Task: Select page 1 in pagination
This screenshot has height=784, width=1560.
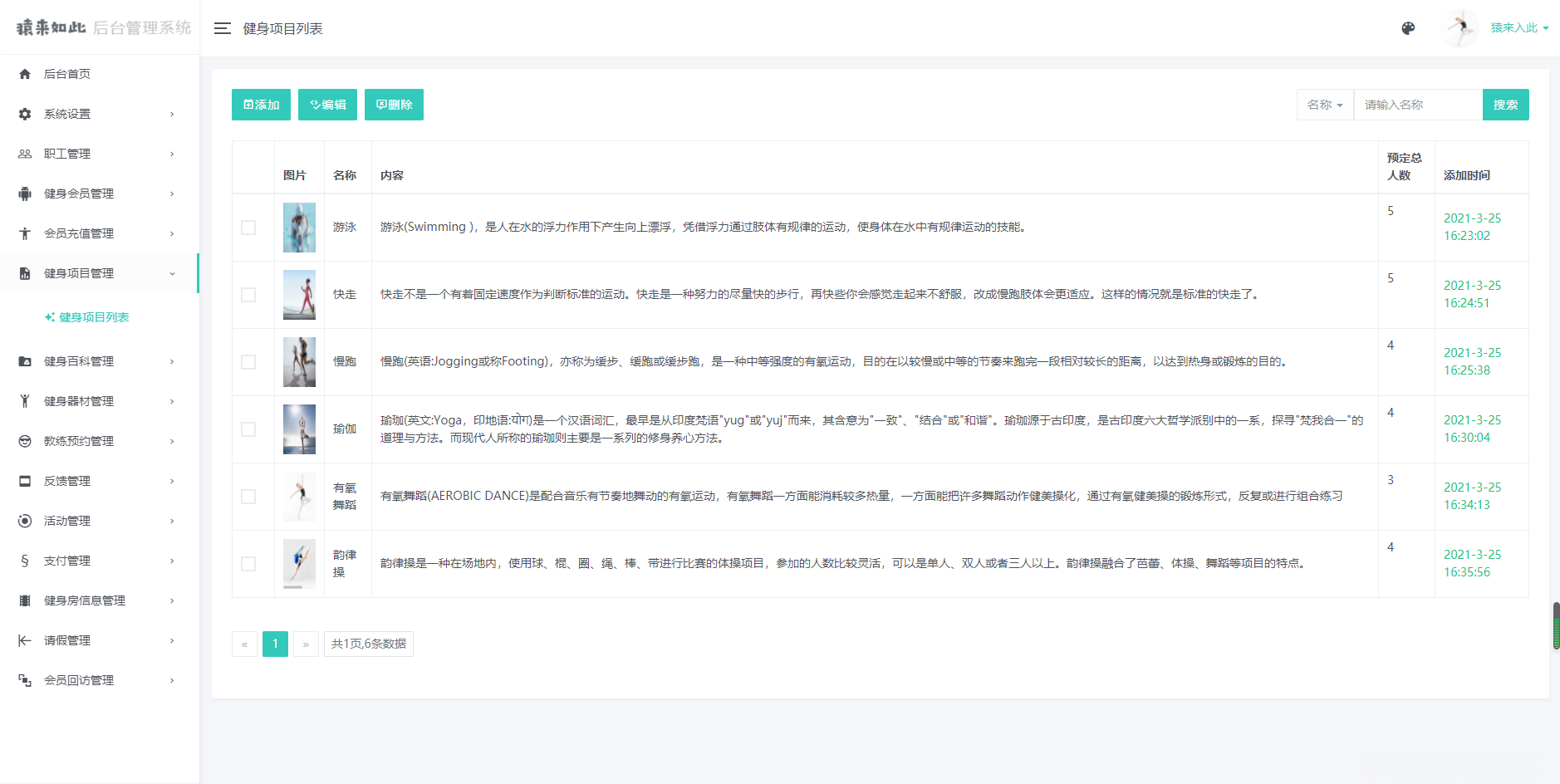Action: 275,644
